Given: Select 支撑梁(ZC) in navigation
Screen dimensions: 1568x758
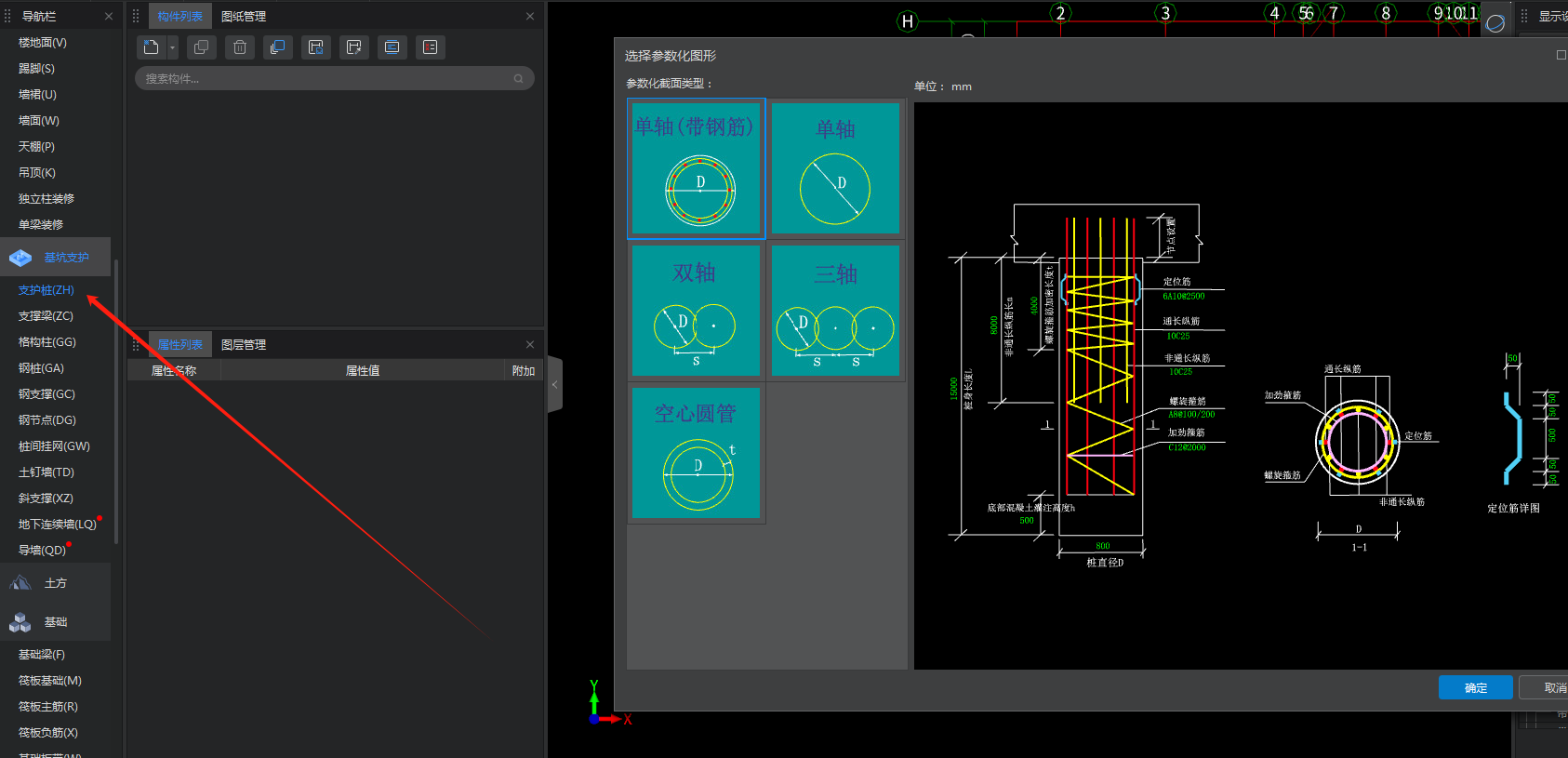Looking at the screenshot, I should point(46,316).
